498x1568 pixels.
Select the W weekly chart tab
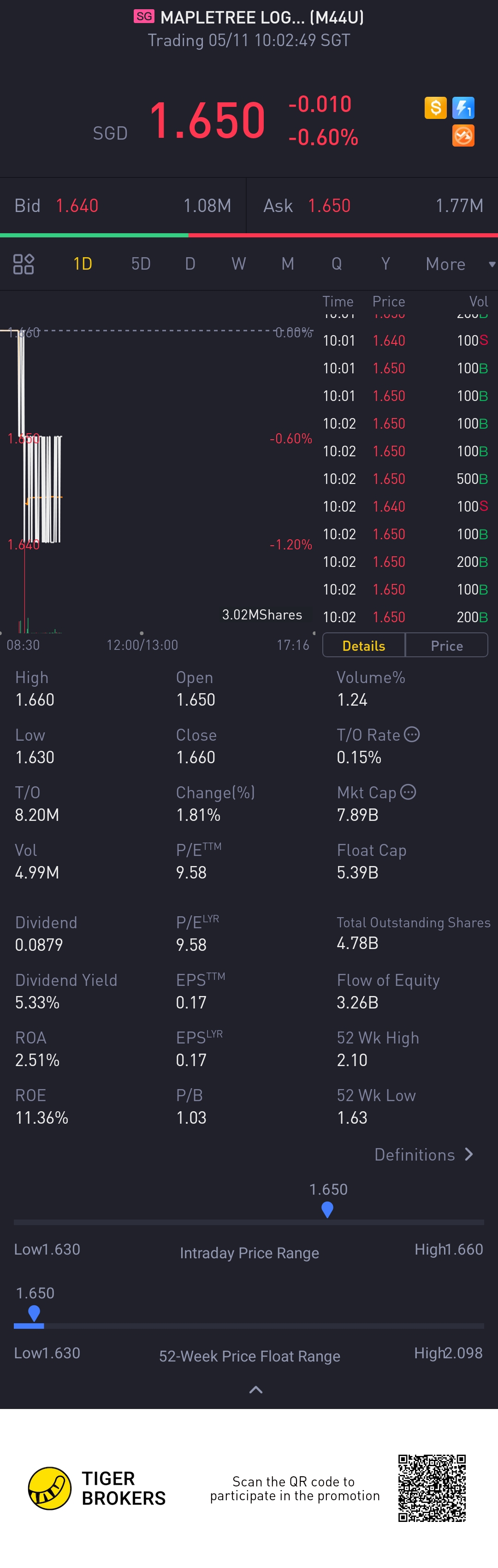click(239, 264)
